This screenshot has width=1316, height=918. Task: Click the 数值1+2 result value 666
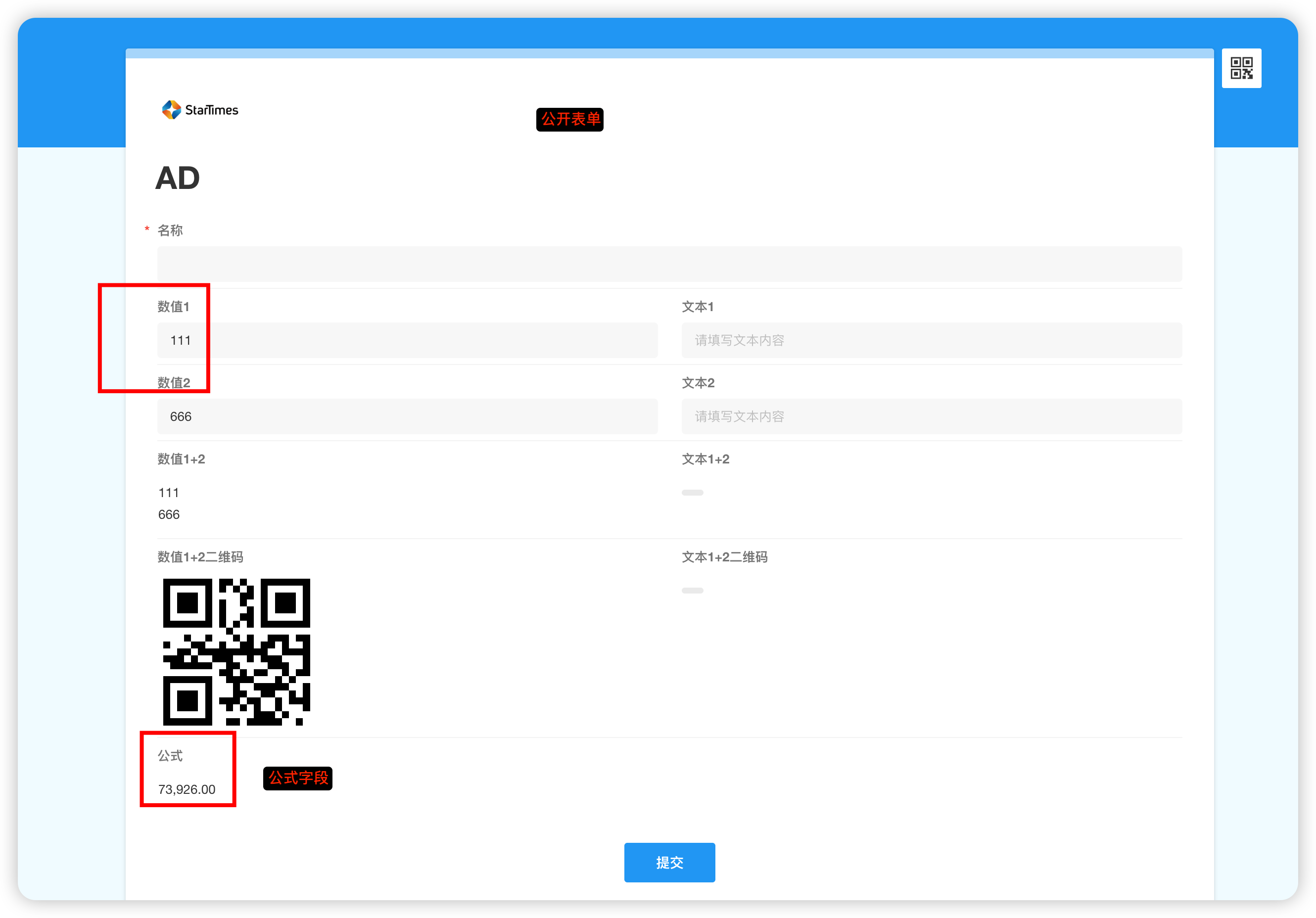pos(169,514)
